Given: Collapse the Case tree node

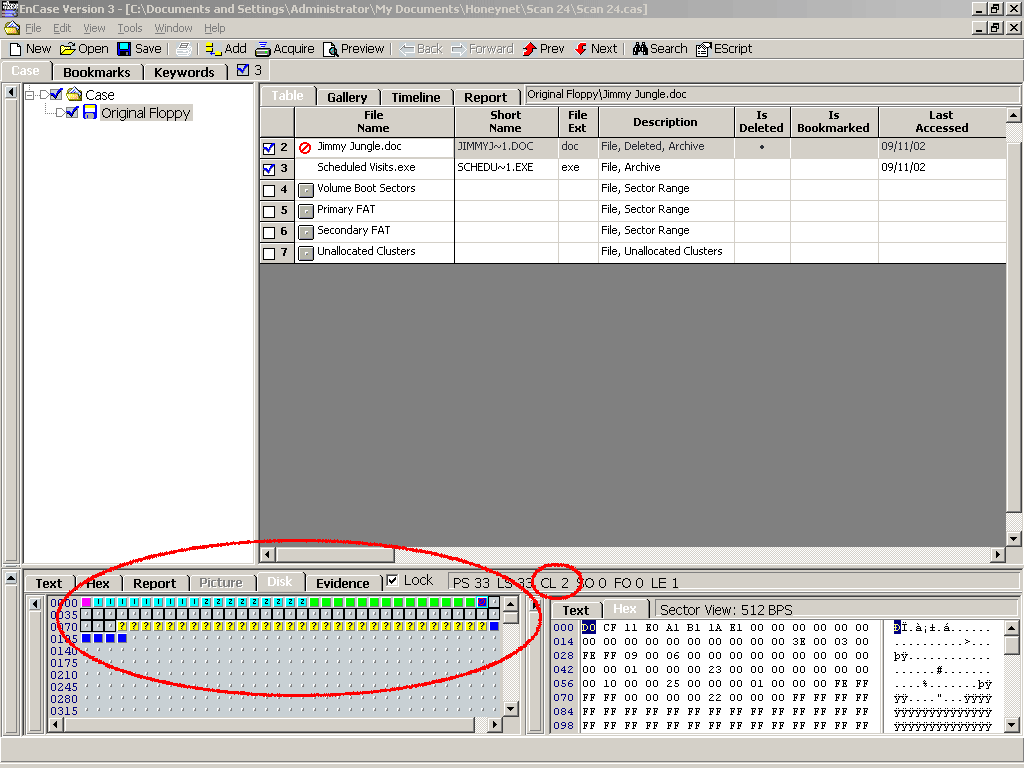Looking at the screenshot, I should coord(29,95).
